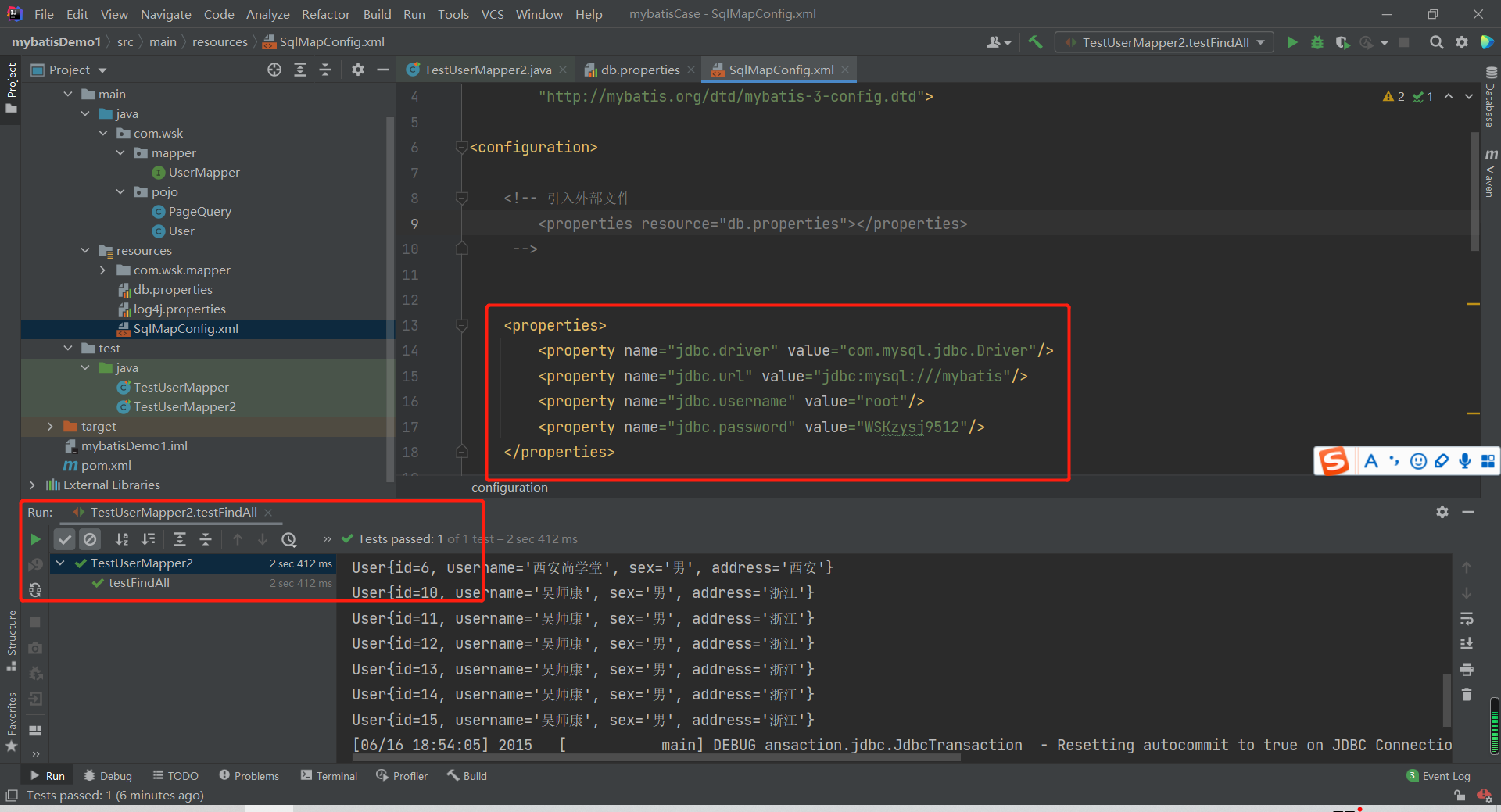Collapse all test results
1501x812 pixels.
coord(206,538)
